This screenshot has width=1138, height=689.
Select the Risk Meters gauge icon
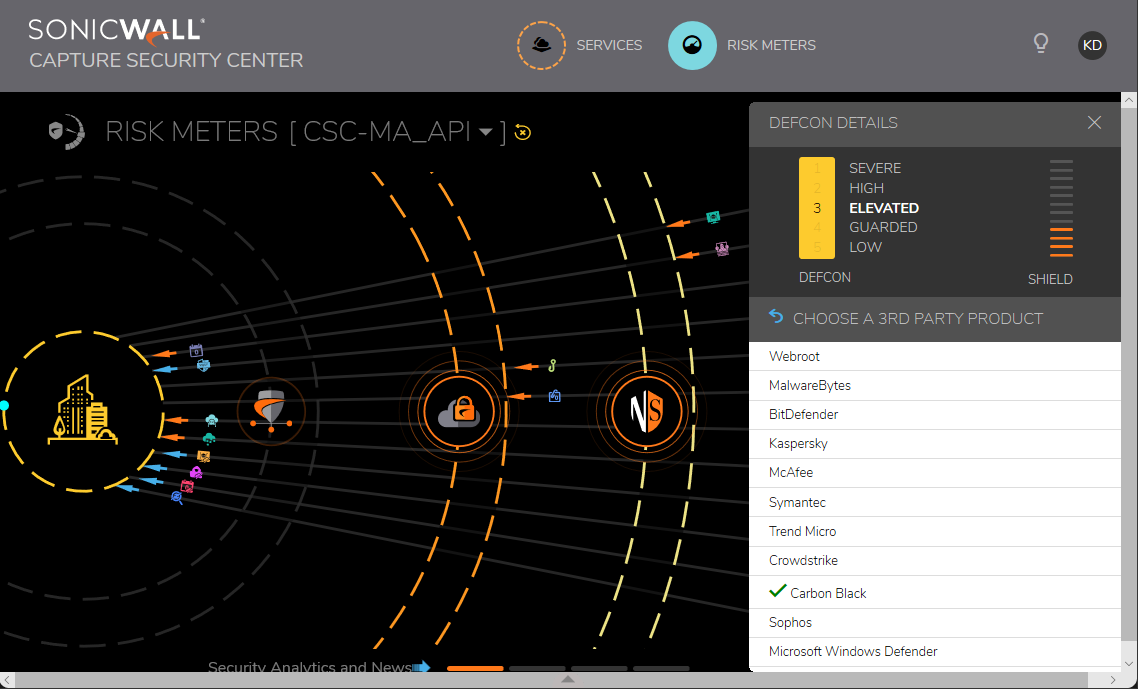692,45
